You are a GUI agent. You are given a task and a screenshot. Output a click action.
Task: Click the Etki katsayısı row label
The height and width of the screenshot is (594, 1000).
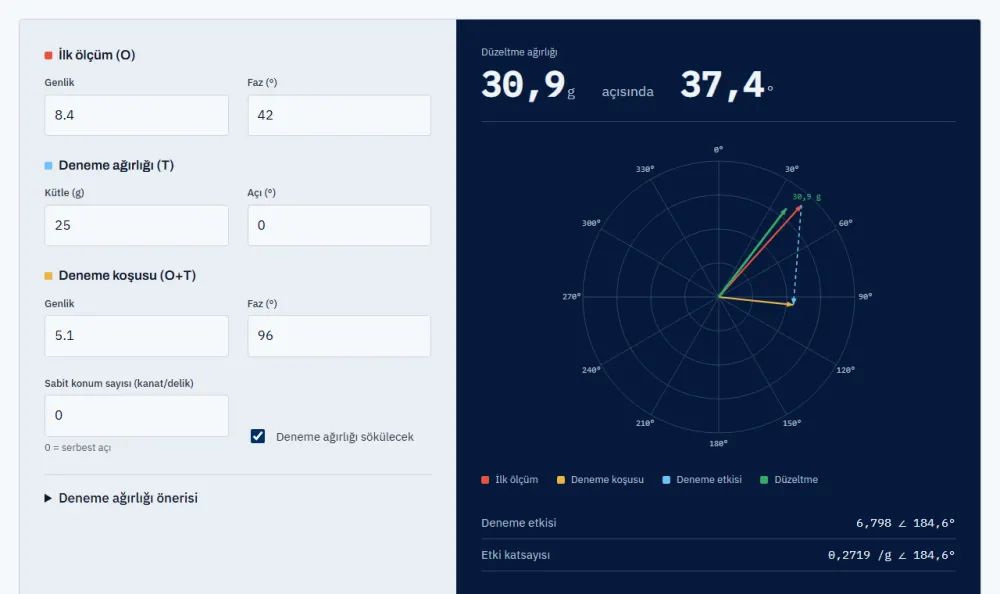tap(515, 555)
